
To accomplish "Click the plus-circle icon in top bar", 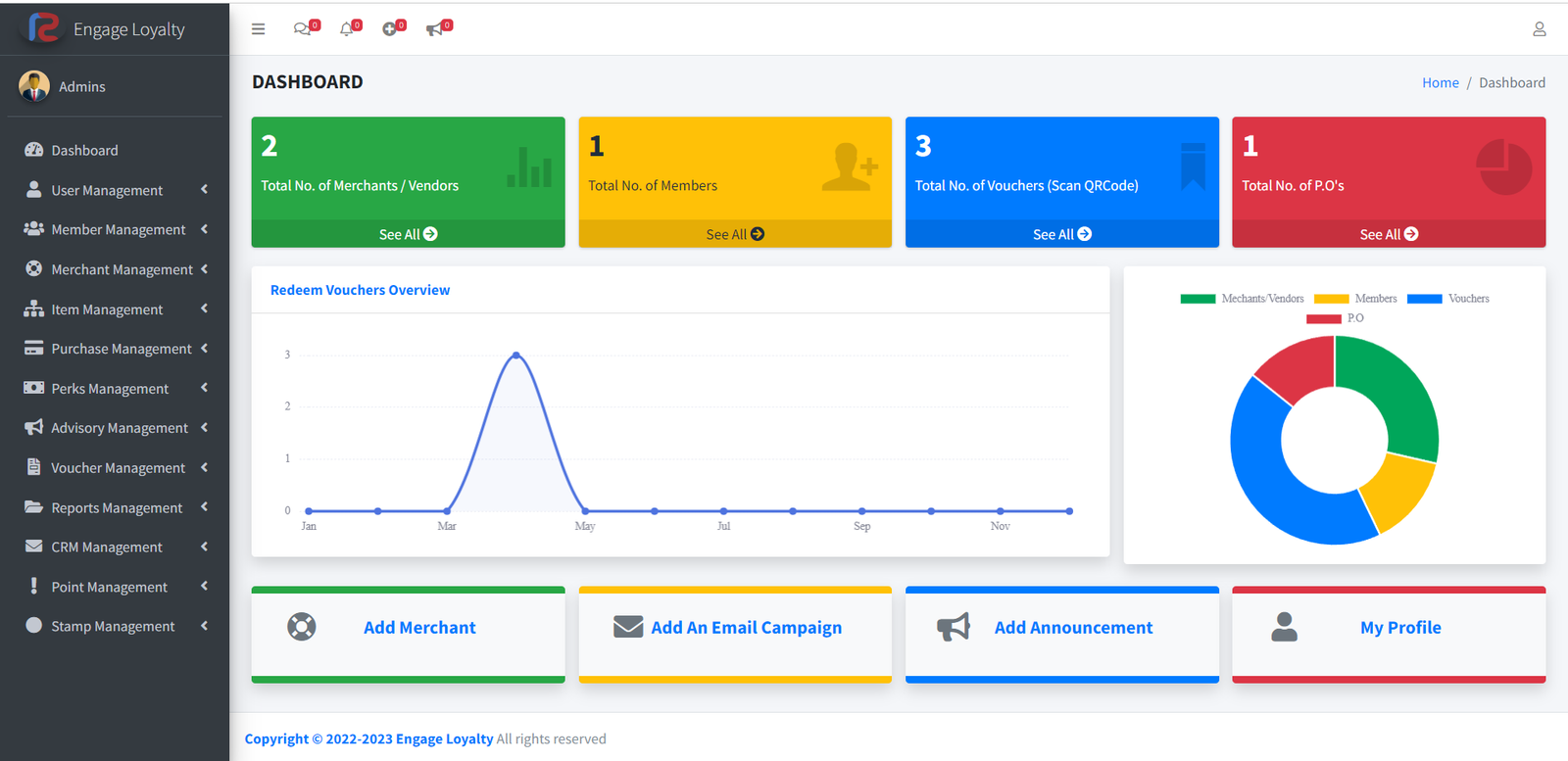I will tap(389, 29).
